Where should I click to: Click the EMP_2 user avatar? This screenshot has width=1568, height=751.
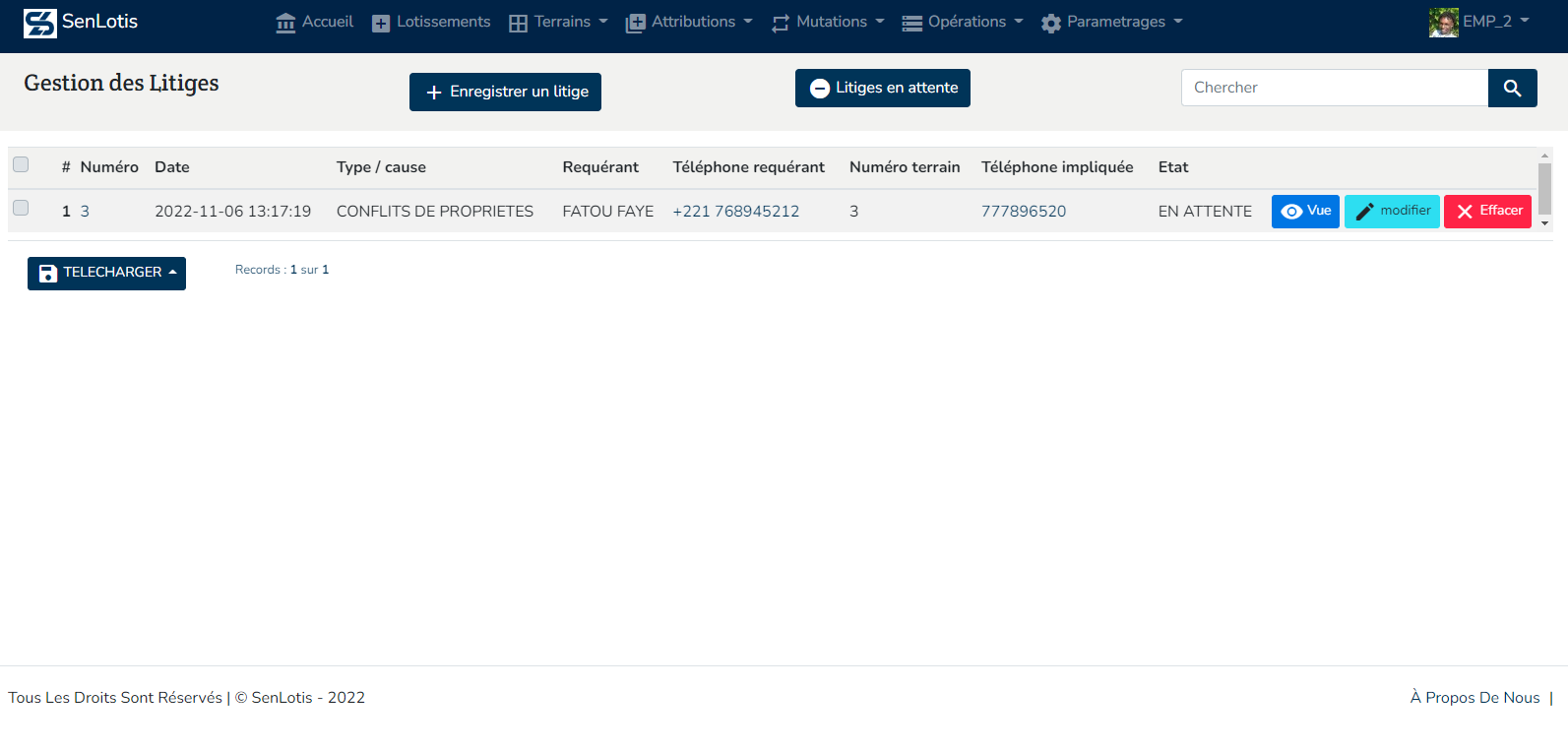tap(1443, 22)
